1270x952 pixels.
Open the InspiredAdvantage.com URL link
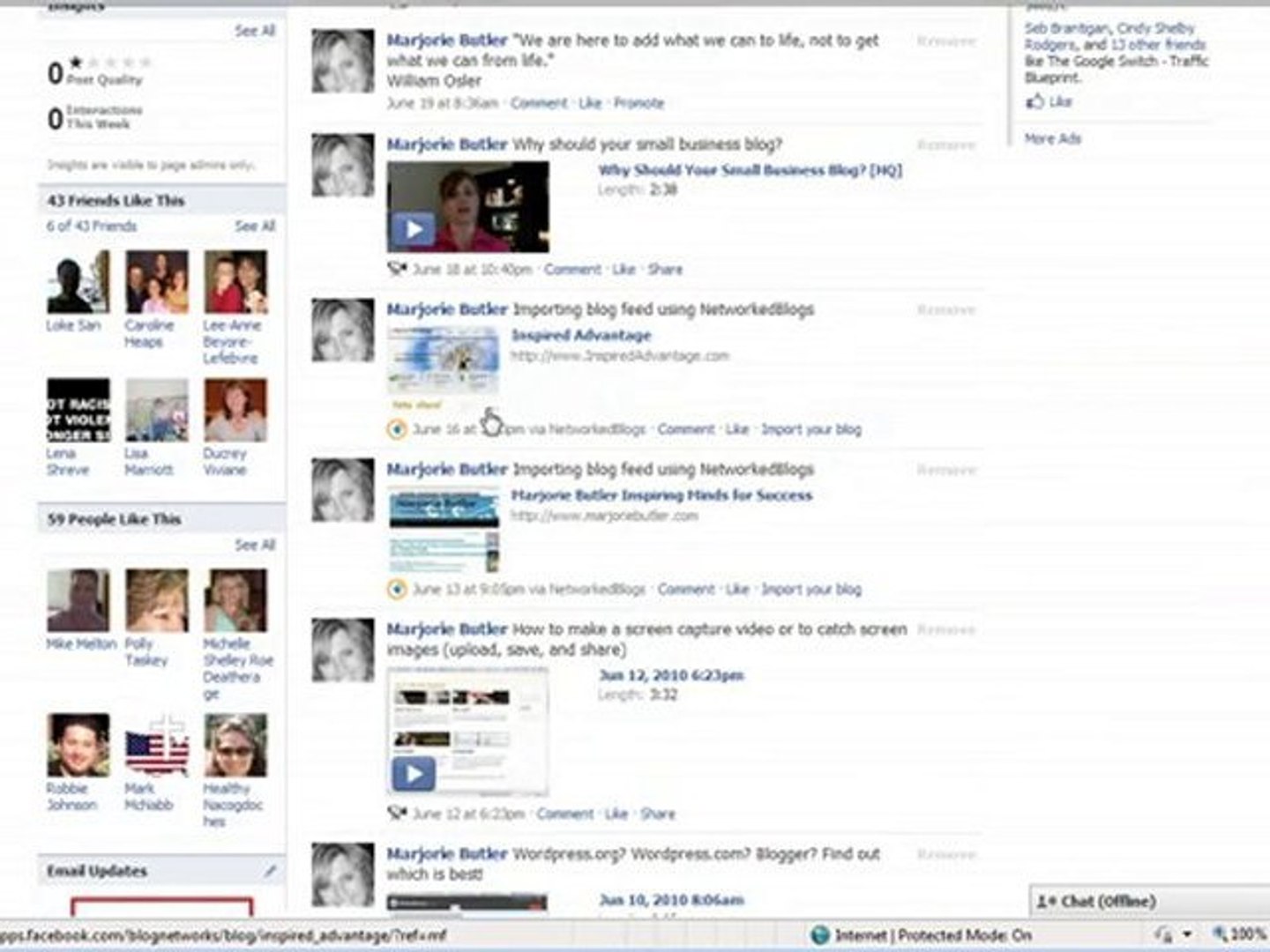point(620,356)
